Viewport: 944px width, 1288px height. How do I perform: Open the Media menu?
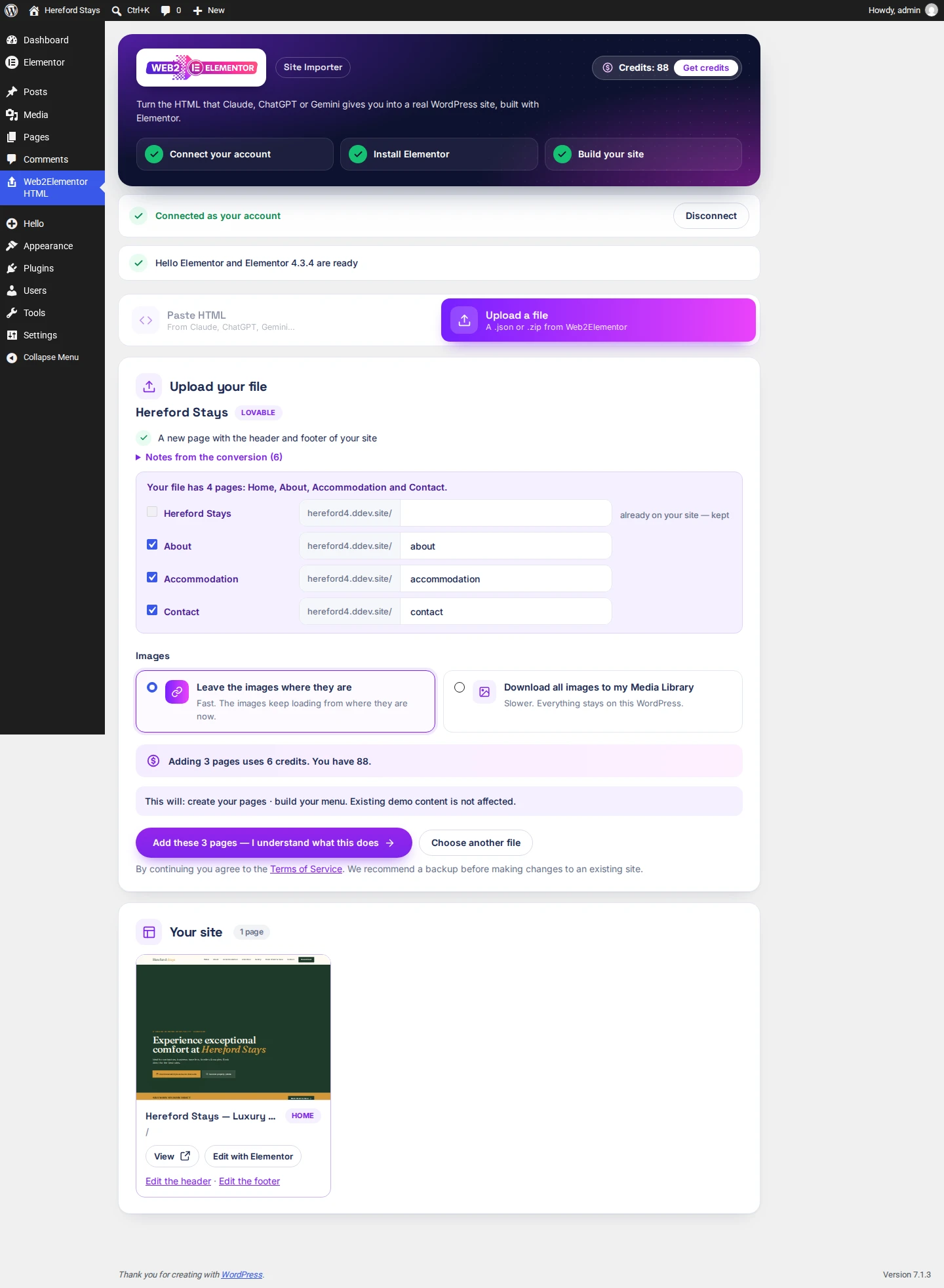52,115
